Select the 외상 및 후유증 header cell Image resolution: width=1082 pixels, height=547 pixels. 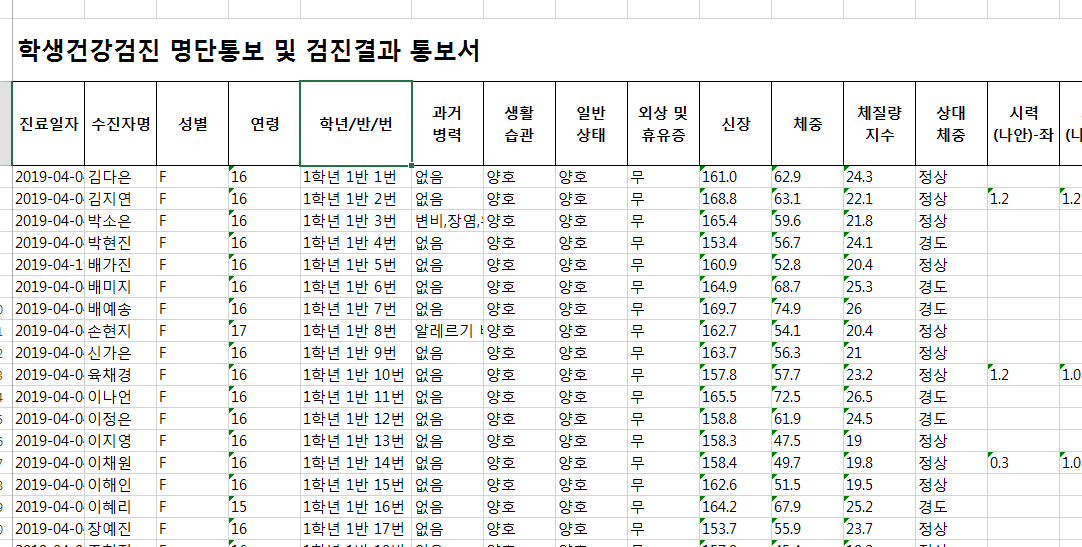[x=663, y=123]
